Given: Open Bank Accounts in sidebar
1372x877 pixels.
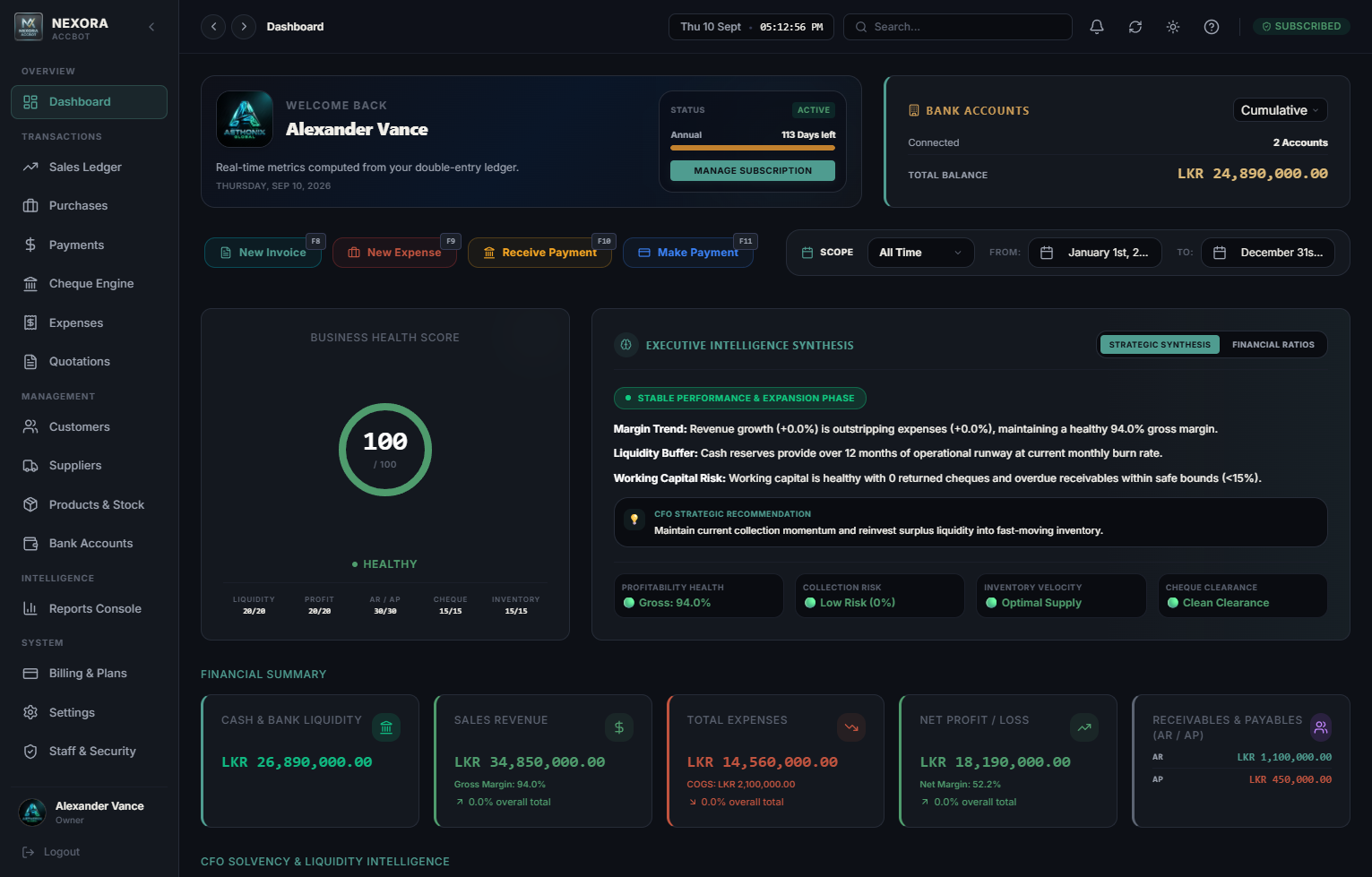Looking at the screenshot, I should pyautogui.click(x=89, y=544).
